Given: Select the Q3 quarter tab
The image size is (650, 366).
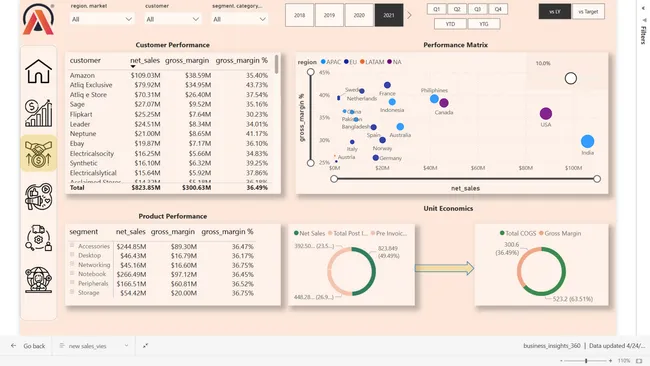Looking at the screenshot, I should (x=477, y=9).
